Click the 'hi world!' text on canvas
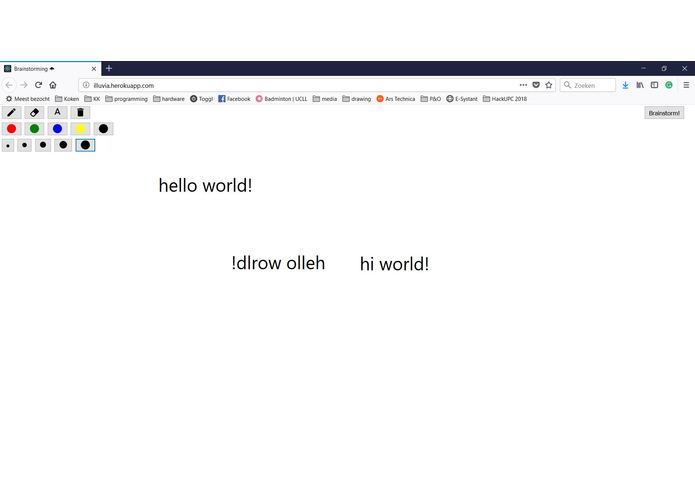This screenshot has width=695, height=494. click(x=394, y=264)
